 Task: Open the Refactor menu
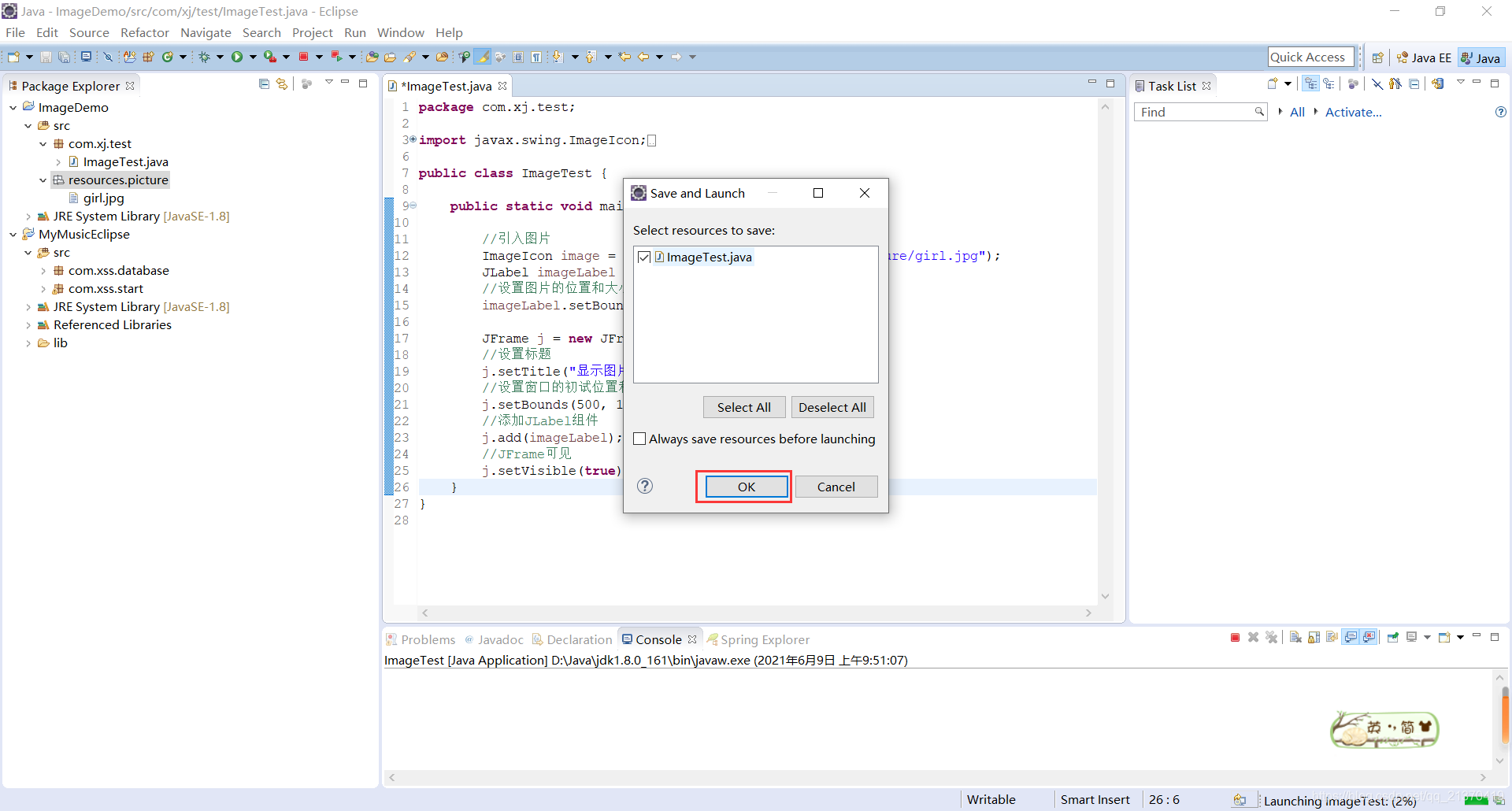click(145, 33)
